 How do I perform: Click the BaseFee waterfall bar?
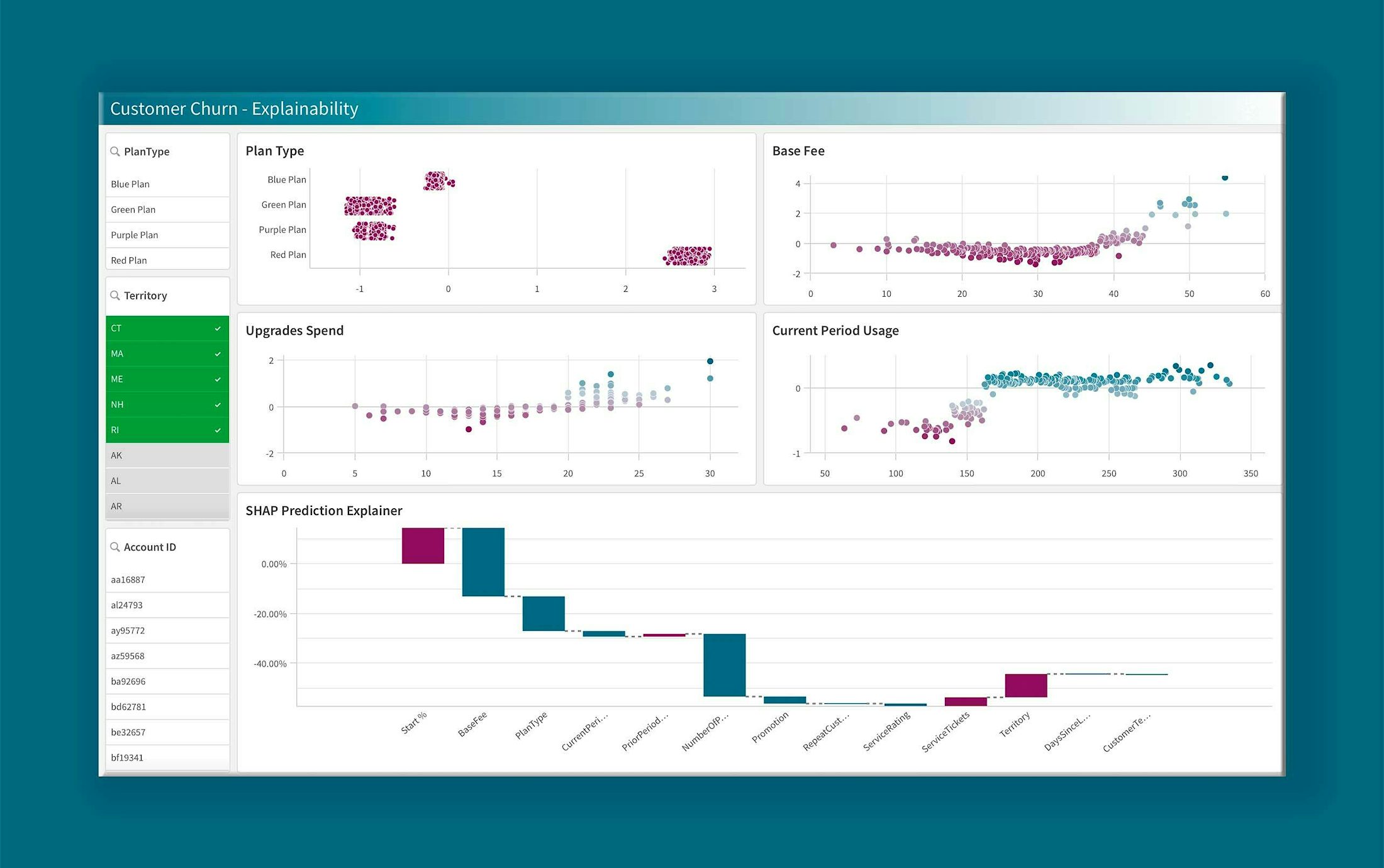[x=483, y=562]
